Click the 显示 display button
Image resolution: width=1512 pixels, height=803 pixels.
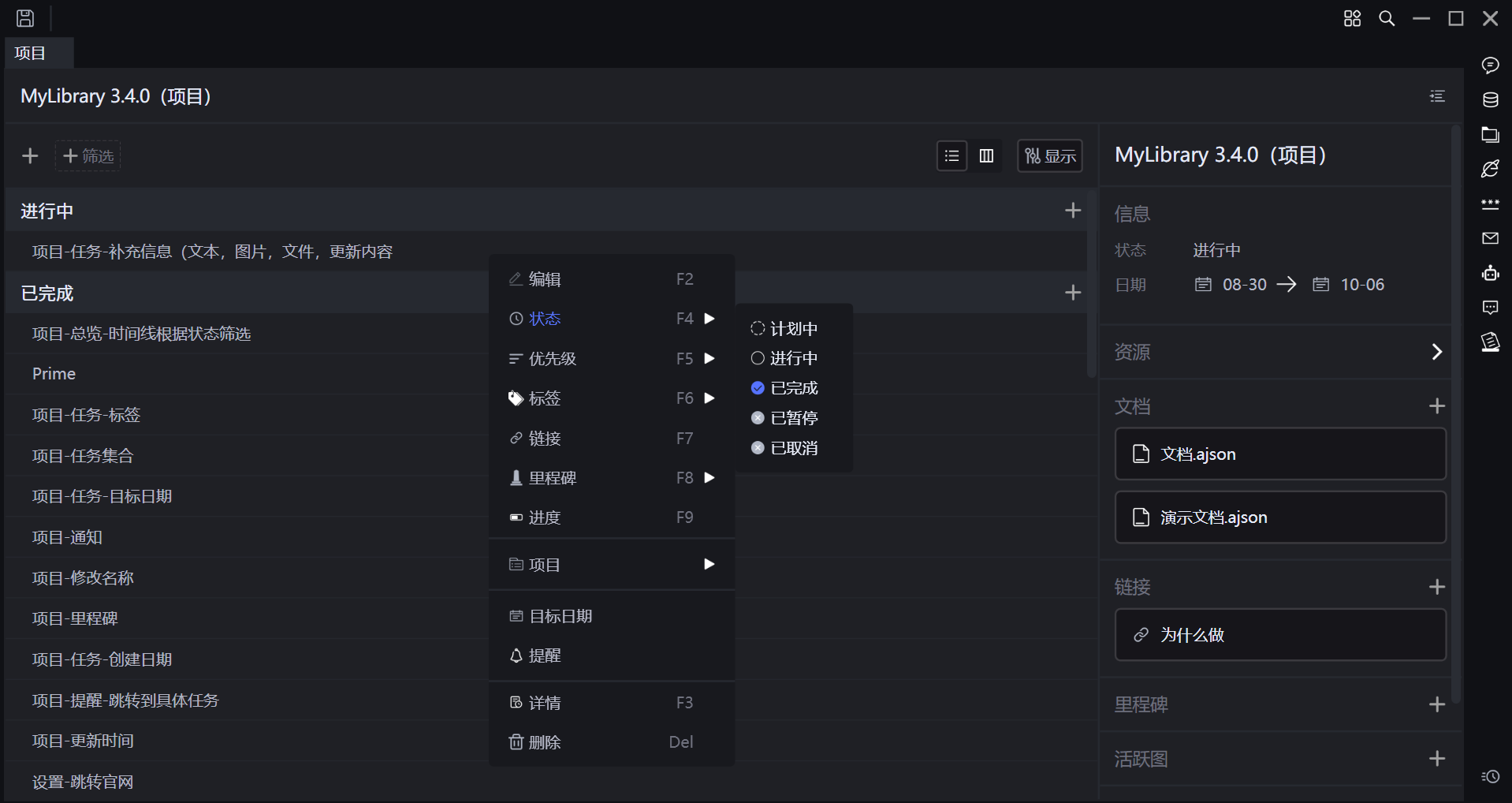click(x=1050, y=156)
